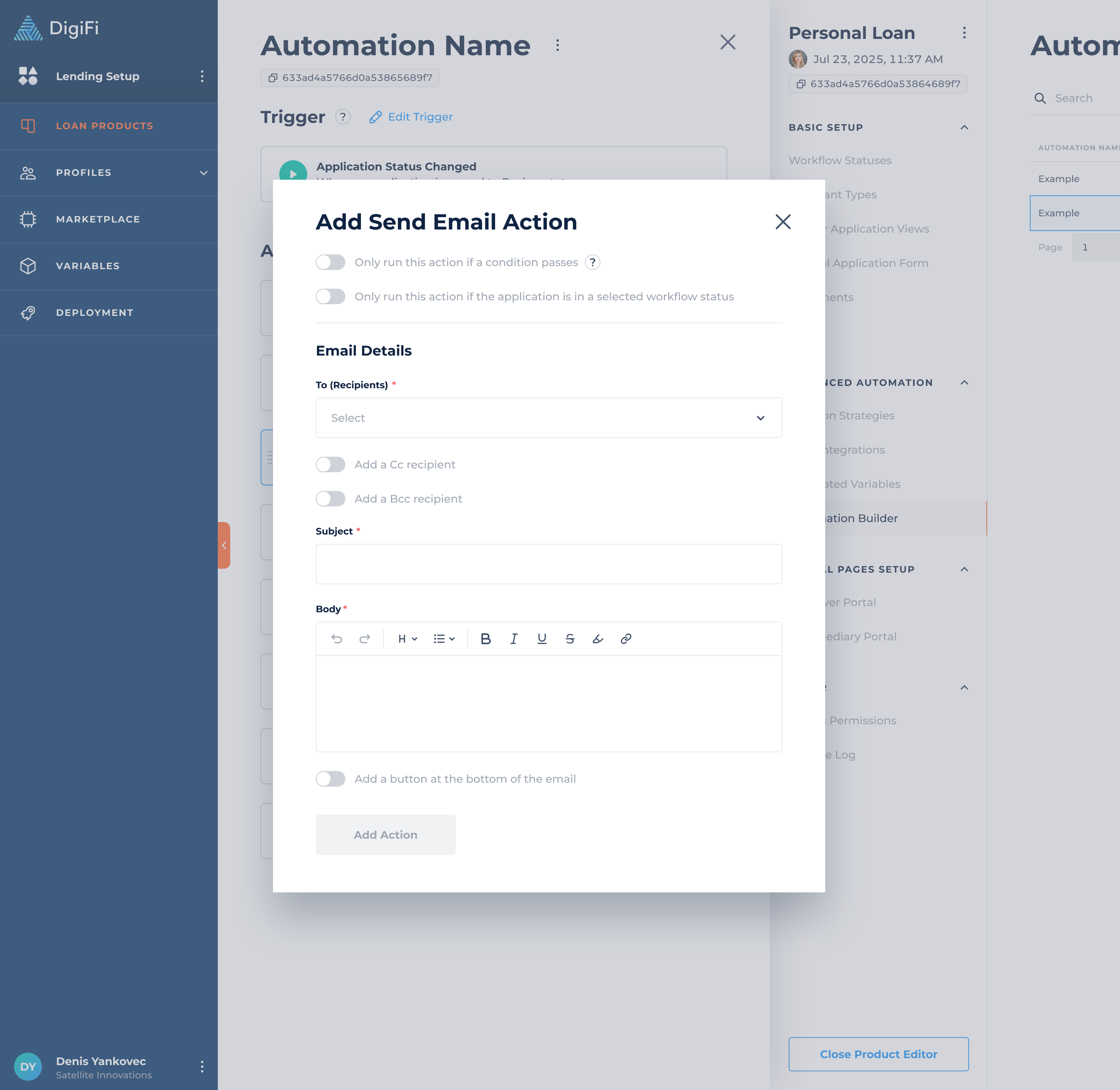This screenshot has width=1120, height=1090.
Task: Open the To (Recipients) dropdown
Action: pos(548,418)
